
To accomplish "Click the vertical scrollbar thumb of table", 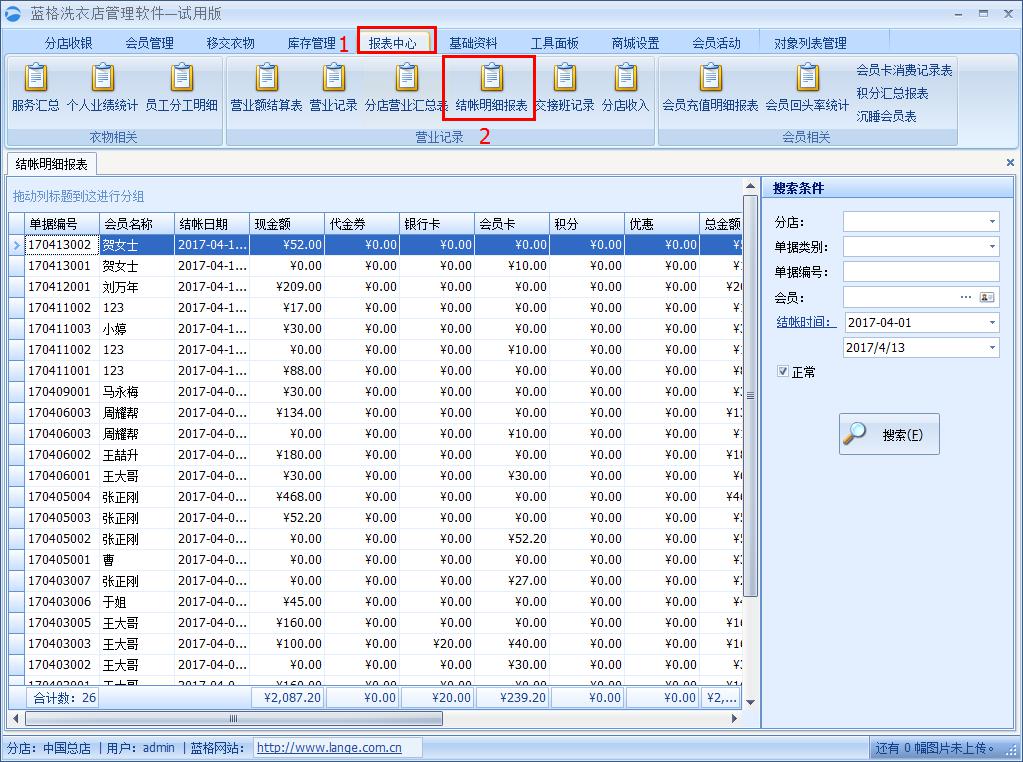I will (x=750, y=395).
